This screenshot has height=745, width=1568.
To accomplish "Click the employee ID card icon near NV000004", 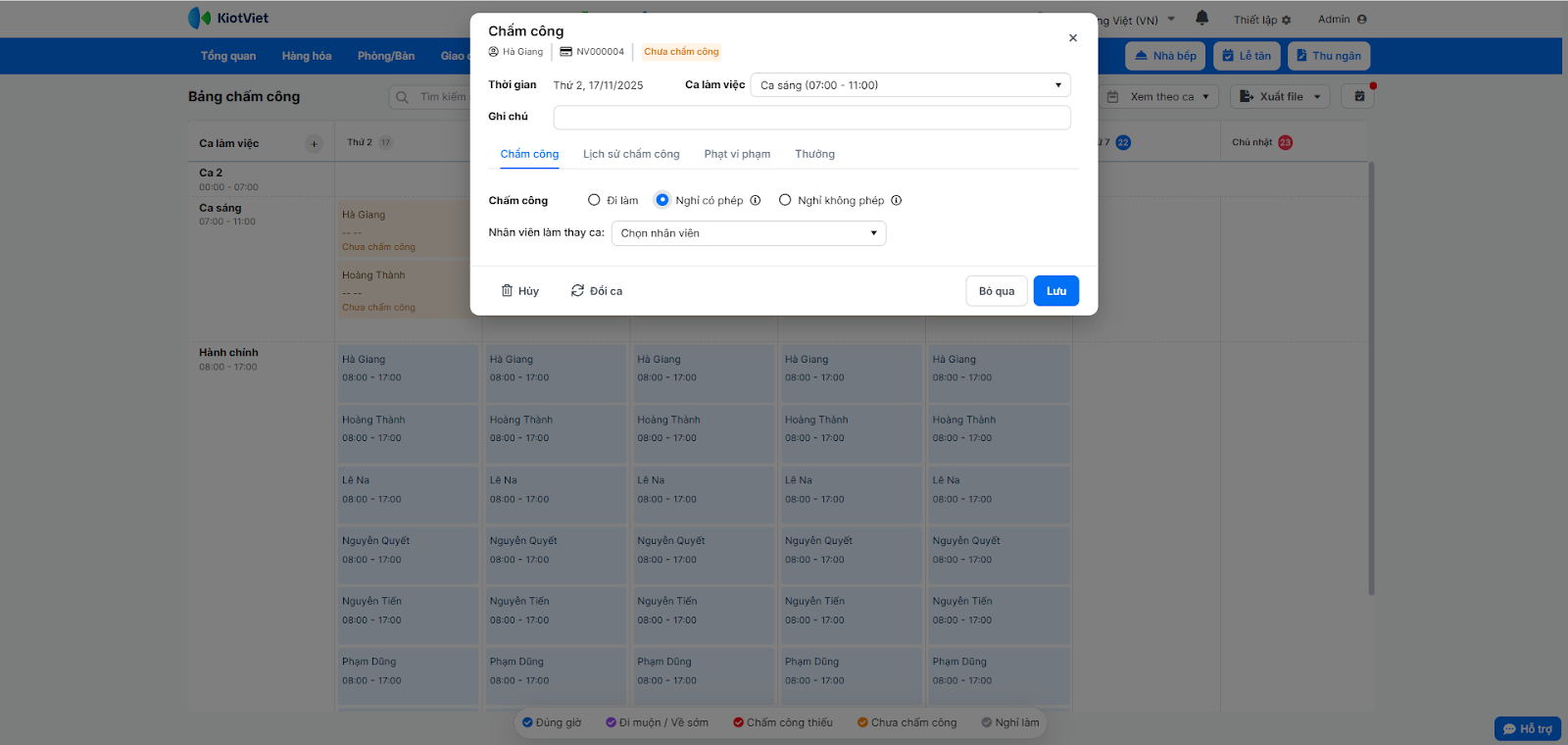I will click(x=565, y=52).
